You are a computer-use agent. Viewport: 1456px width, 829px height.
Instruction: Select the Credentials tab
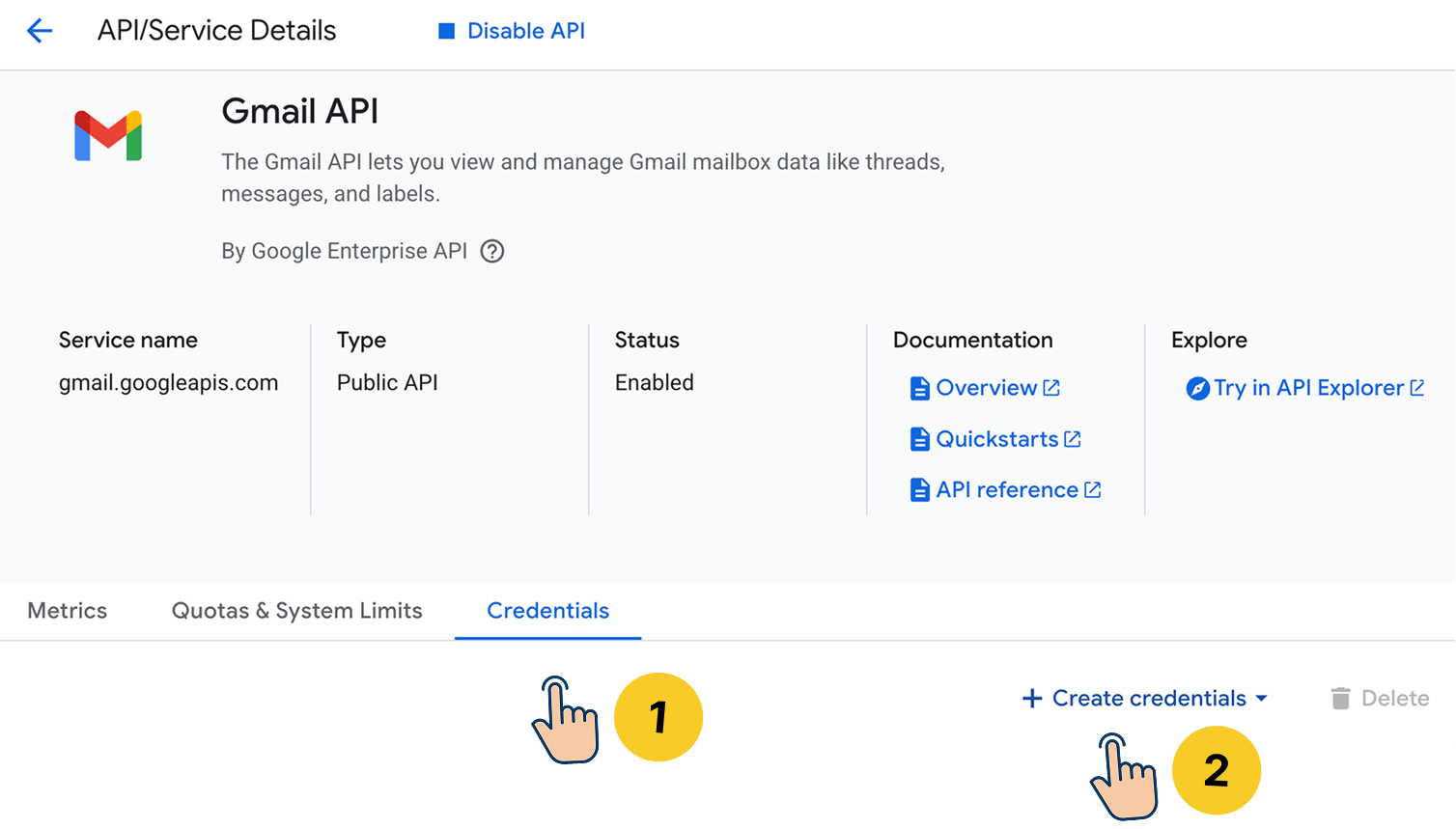(547, 611)
